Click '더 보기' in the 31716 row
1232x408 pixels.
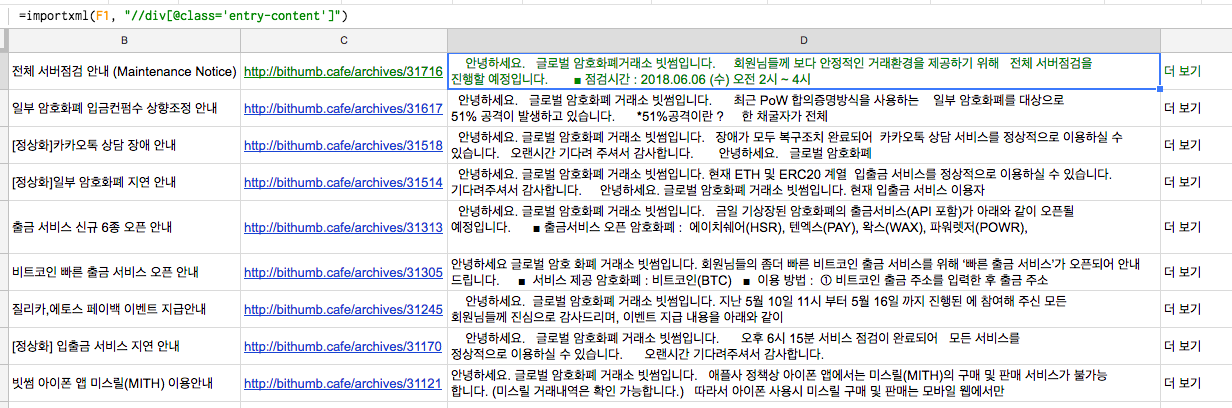(x=1183, y=72)
